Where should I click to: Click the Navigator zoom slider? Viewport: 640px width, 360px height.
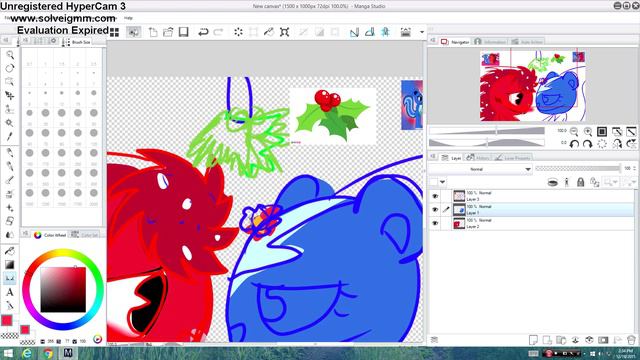(x=487, y=131)
